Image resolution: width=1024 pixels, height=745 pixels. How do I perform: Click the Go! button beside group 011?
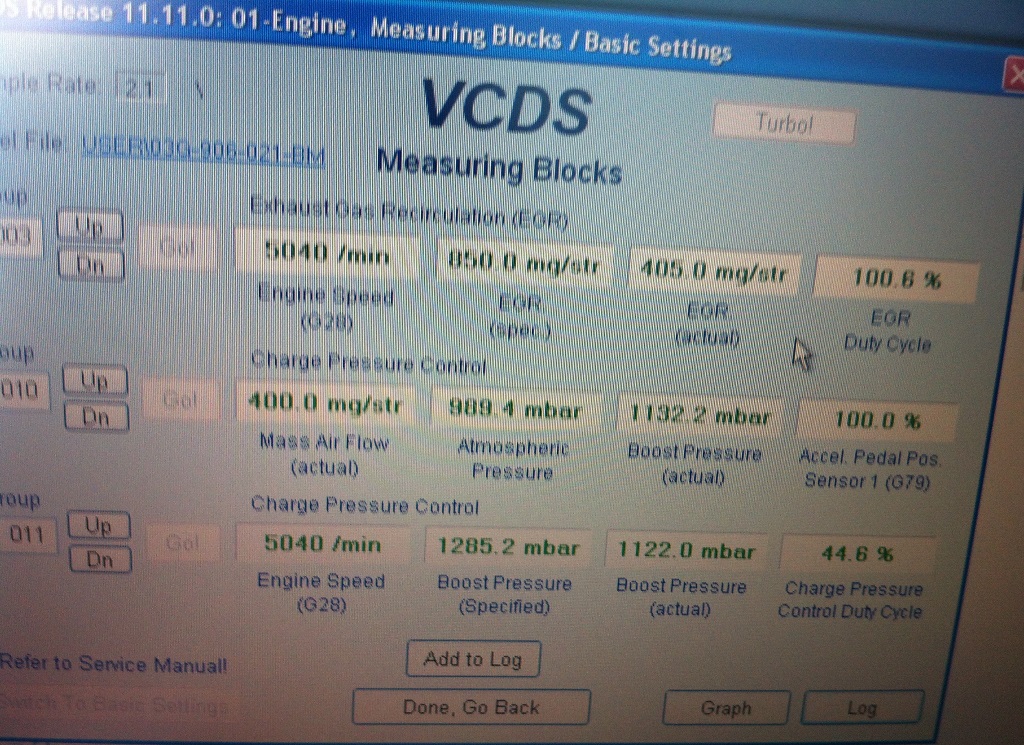tap(183, 542)
